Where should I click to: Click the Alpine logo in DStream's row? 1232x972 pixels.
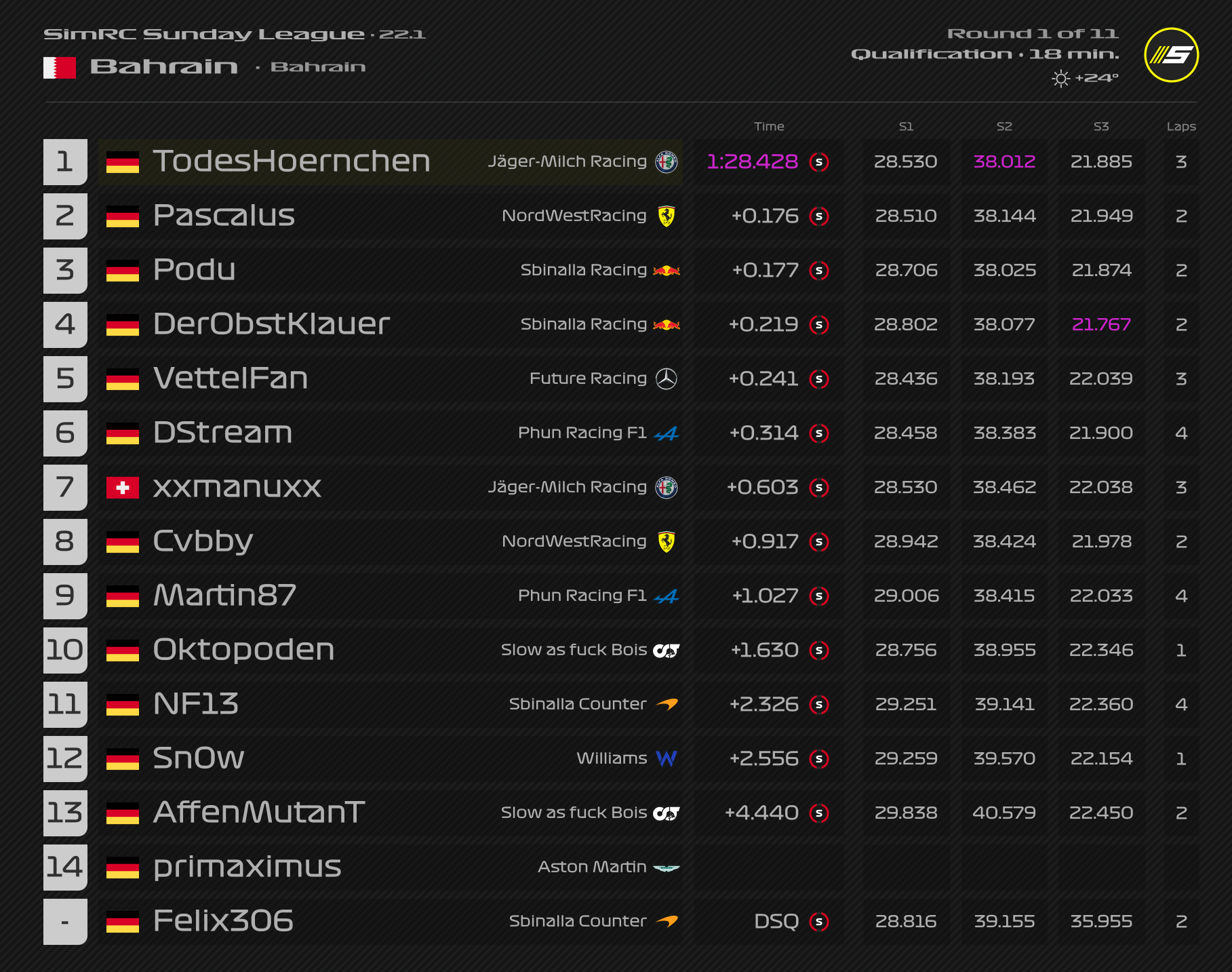click(667, 433)
